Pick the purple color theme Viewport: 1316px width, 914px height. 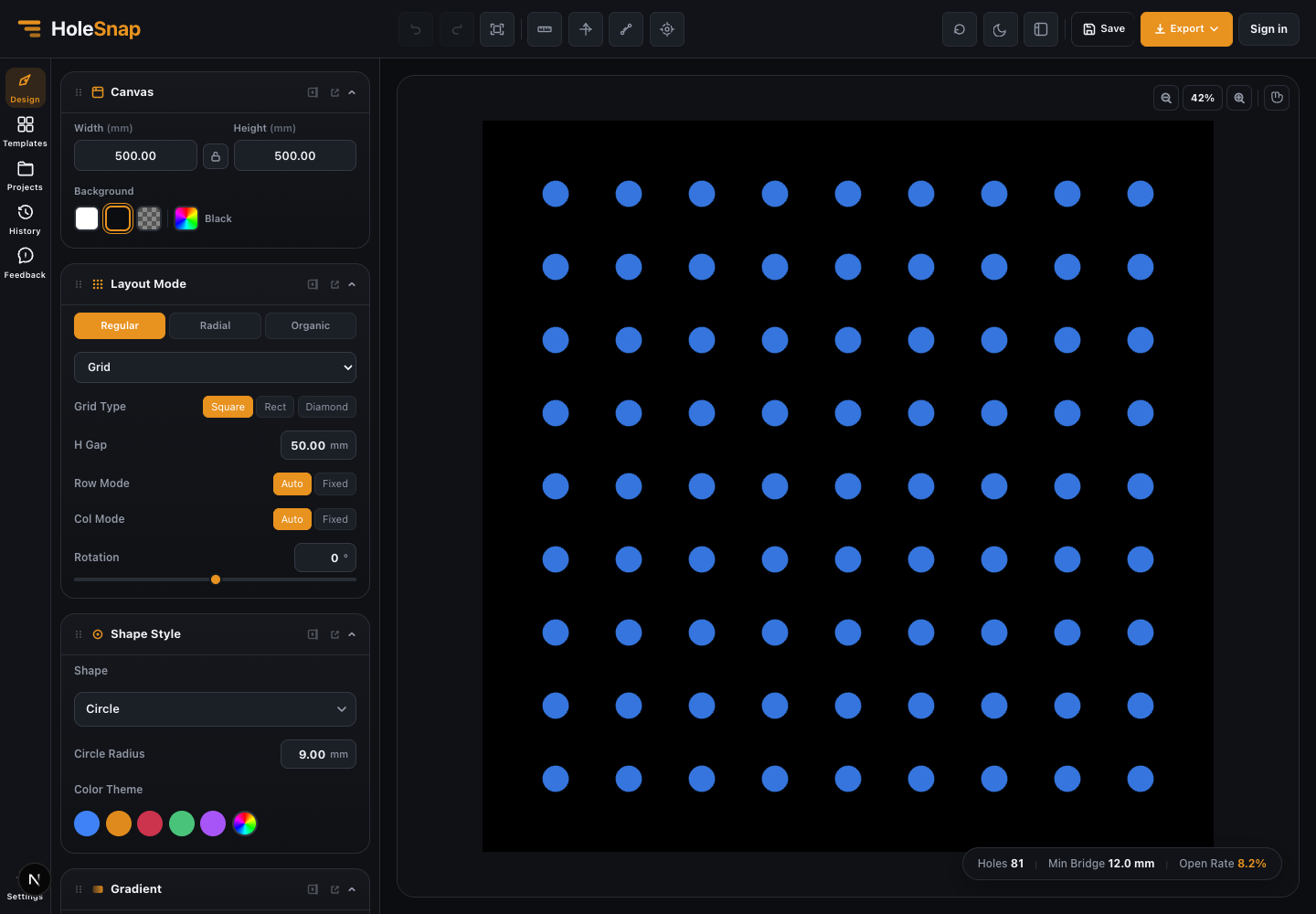click(x=213, y=824)
